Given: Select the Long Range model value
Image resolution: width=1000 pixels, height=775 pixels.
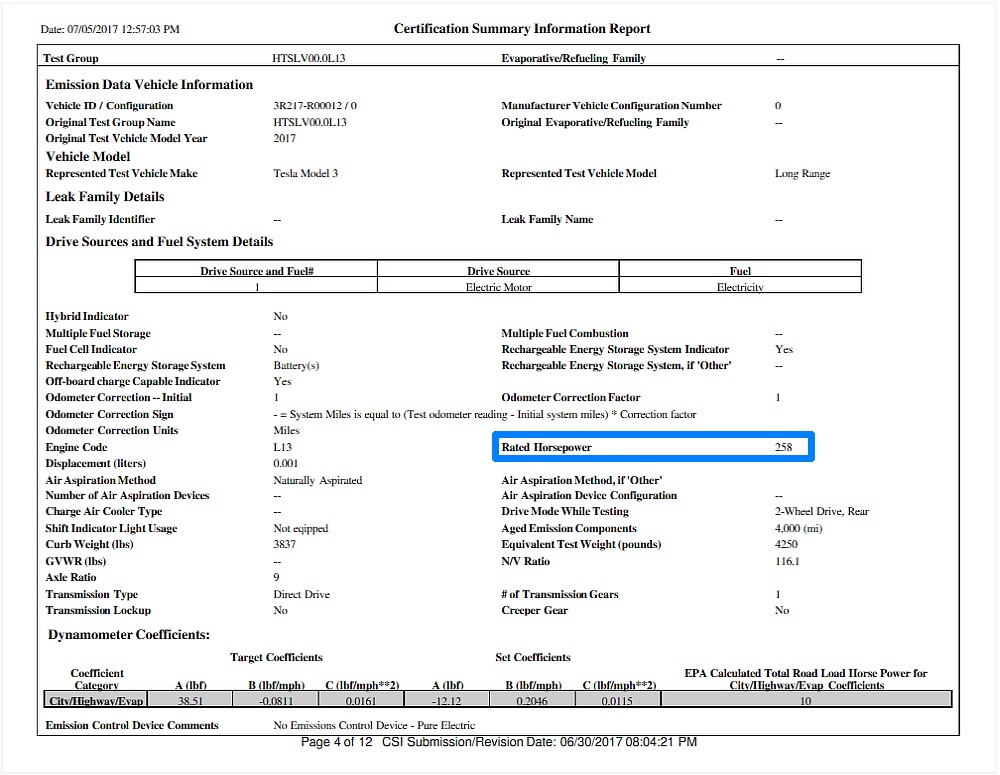Looking at the screenshot, I should [x=802, y=173].
